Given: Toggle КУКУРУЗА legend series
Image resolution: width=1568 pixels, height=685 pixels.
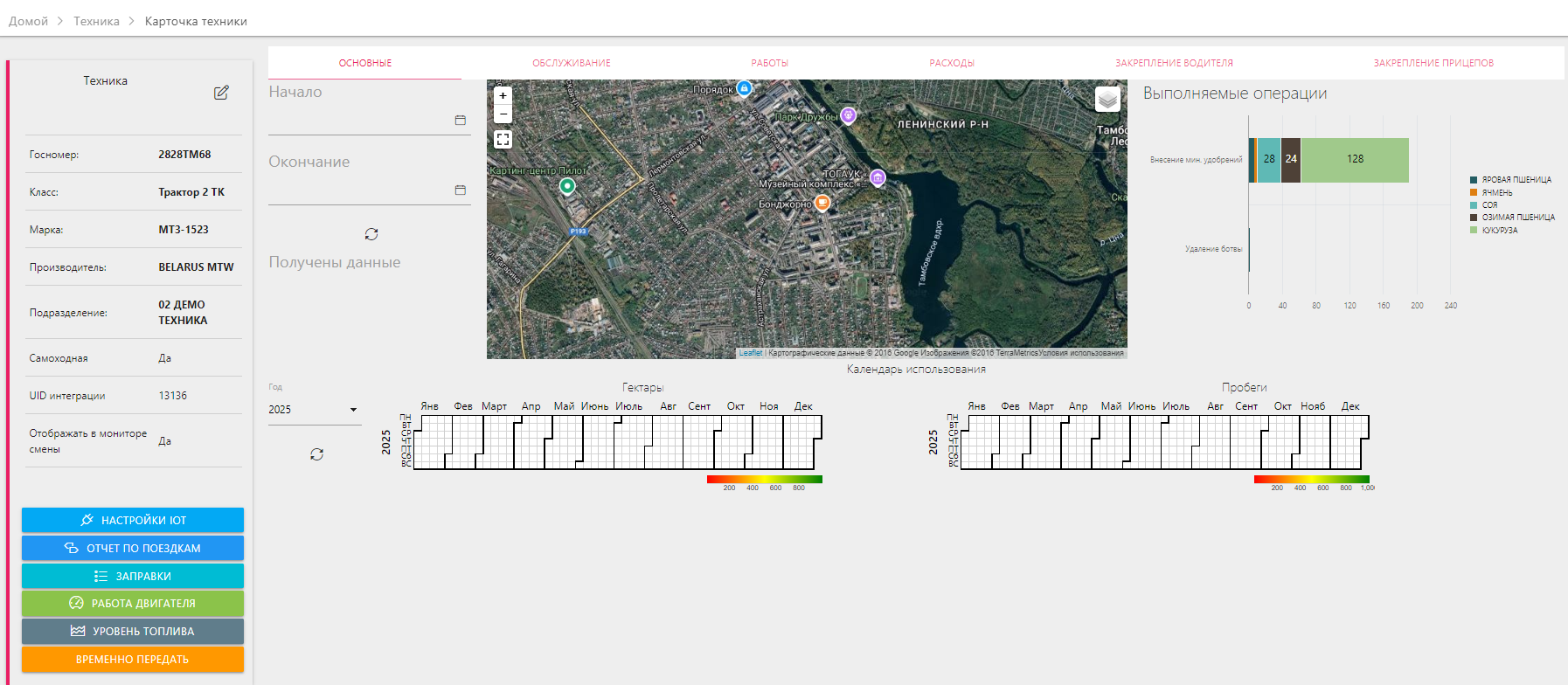Looking at the screenshot, I should point(1499,231).
